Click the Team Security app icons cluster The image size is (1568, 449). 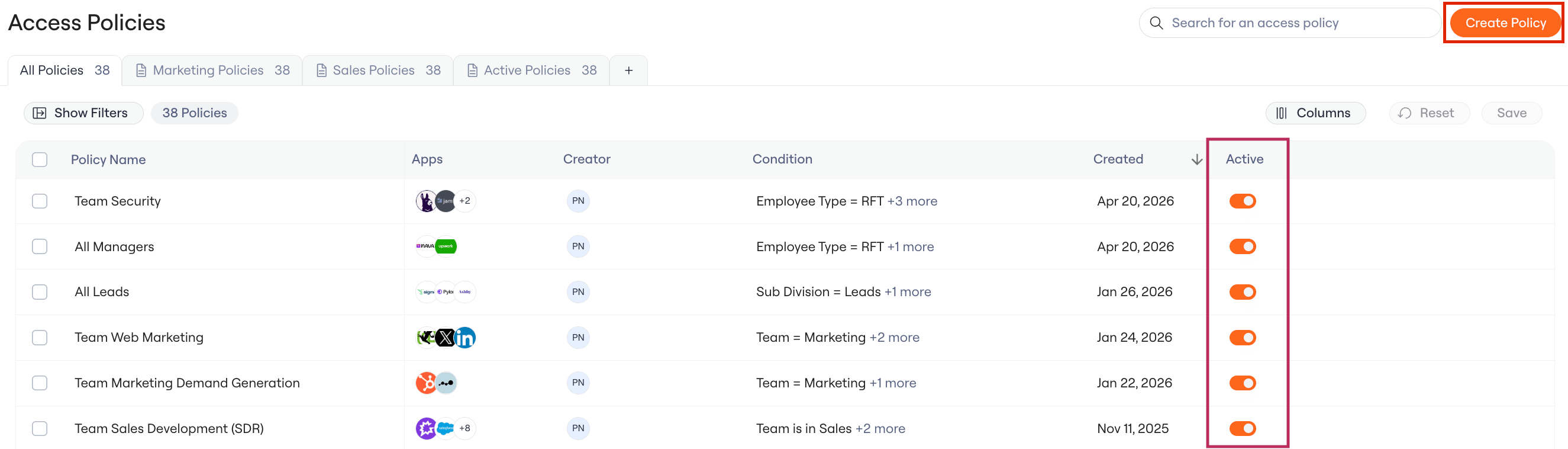pyautogui.click(x=446, y=201)
